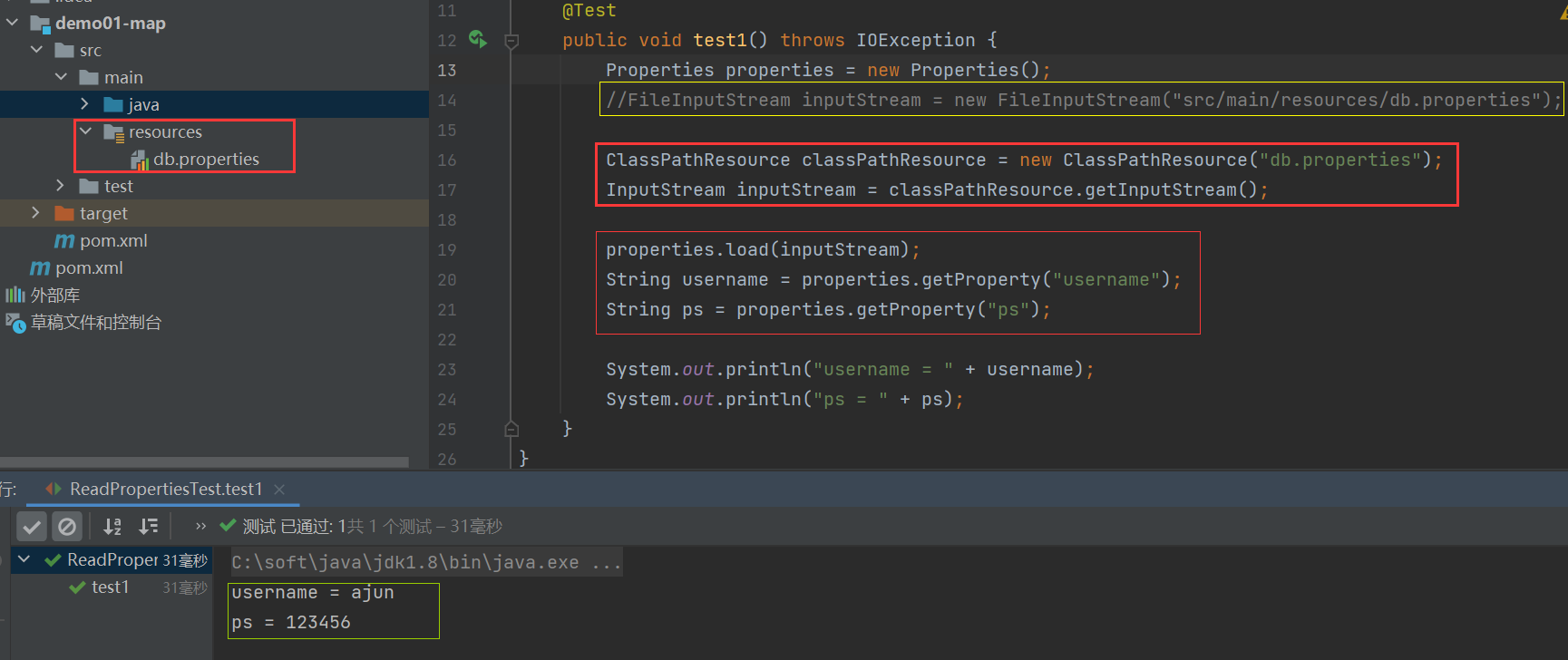The width and height of the screenshot is (1568, 660).
Task: Click the demo01-map module folder icon
Action: (x=40, y=24)
